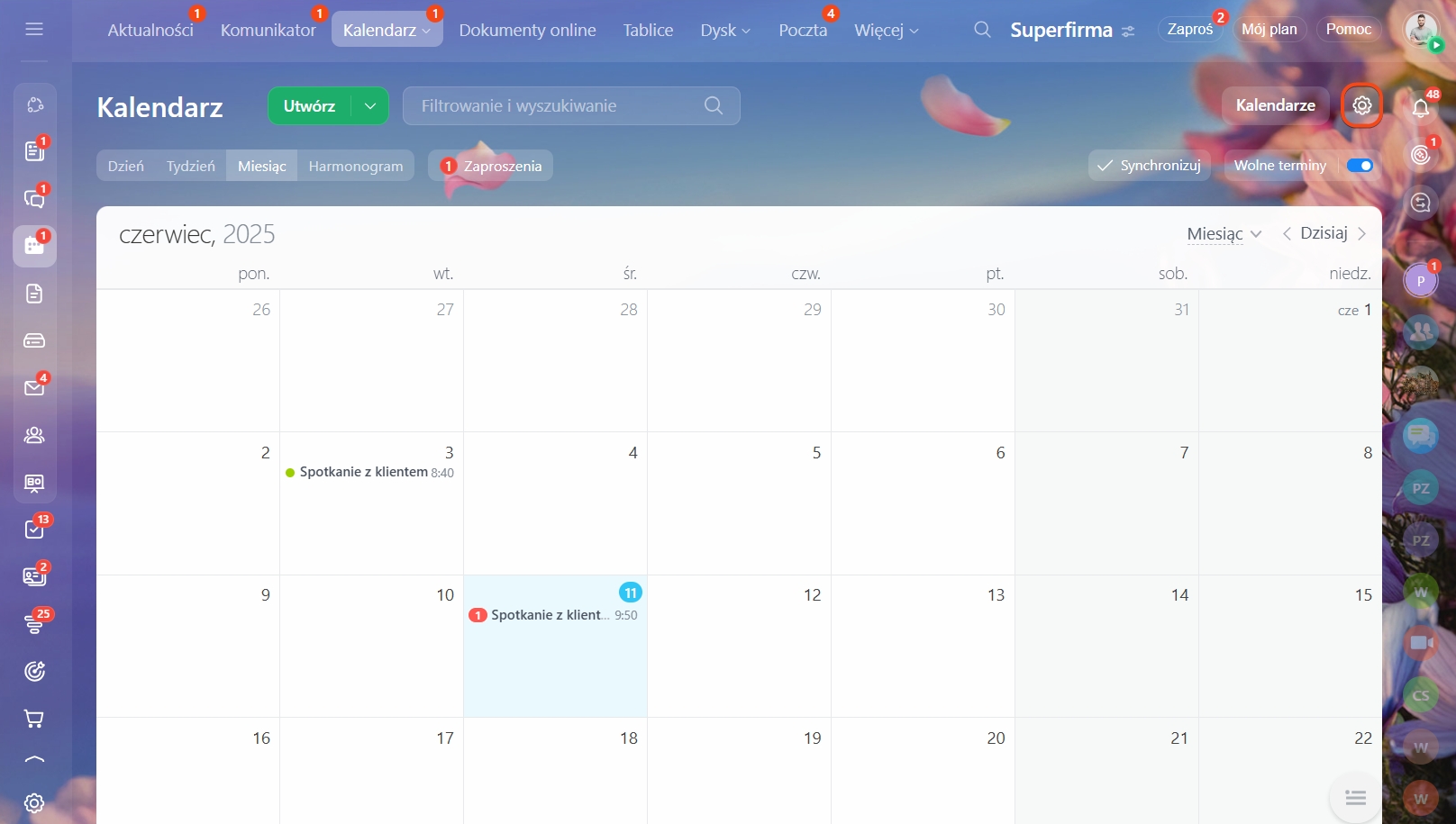The image size is (1456, 824).
Task: Open the Tablice tab
Action: 648,31
